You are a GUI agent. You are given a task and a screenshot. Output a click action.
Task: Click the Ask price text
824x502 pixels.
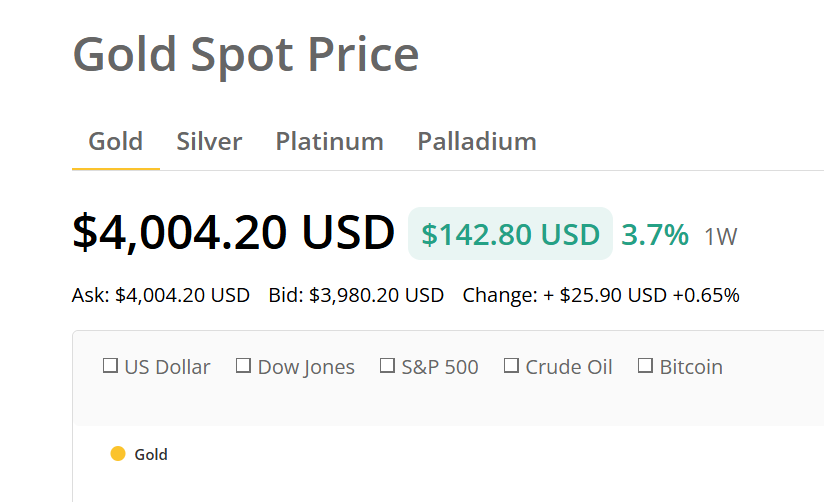tap(160, 296)
